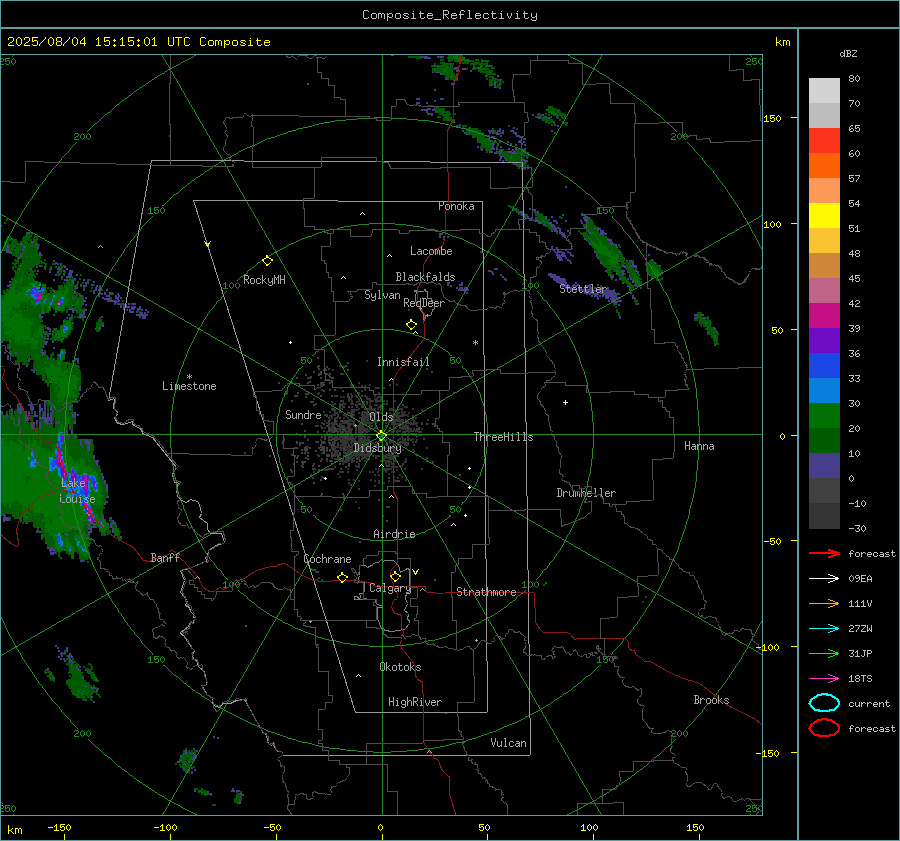Select the Limestone label

(x=189, y=386)
